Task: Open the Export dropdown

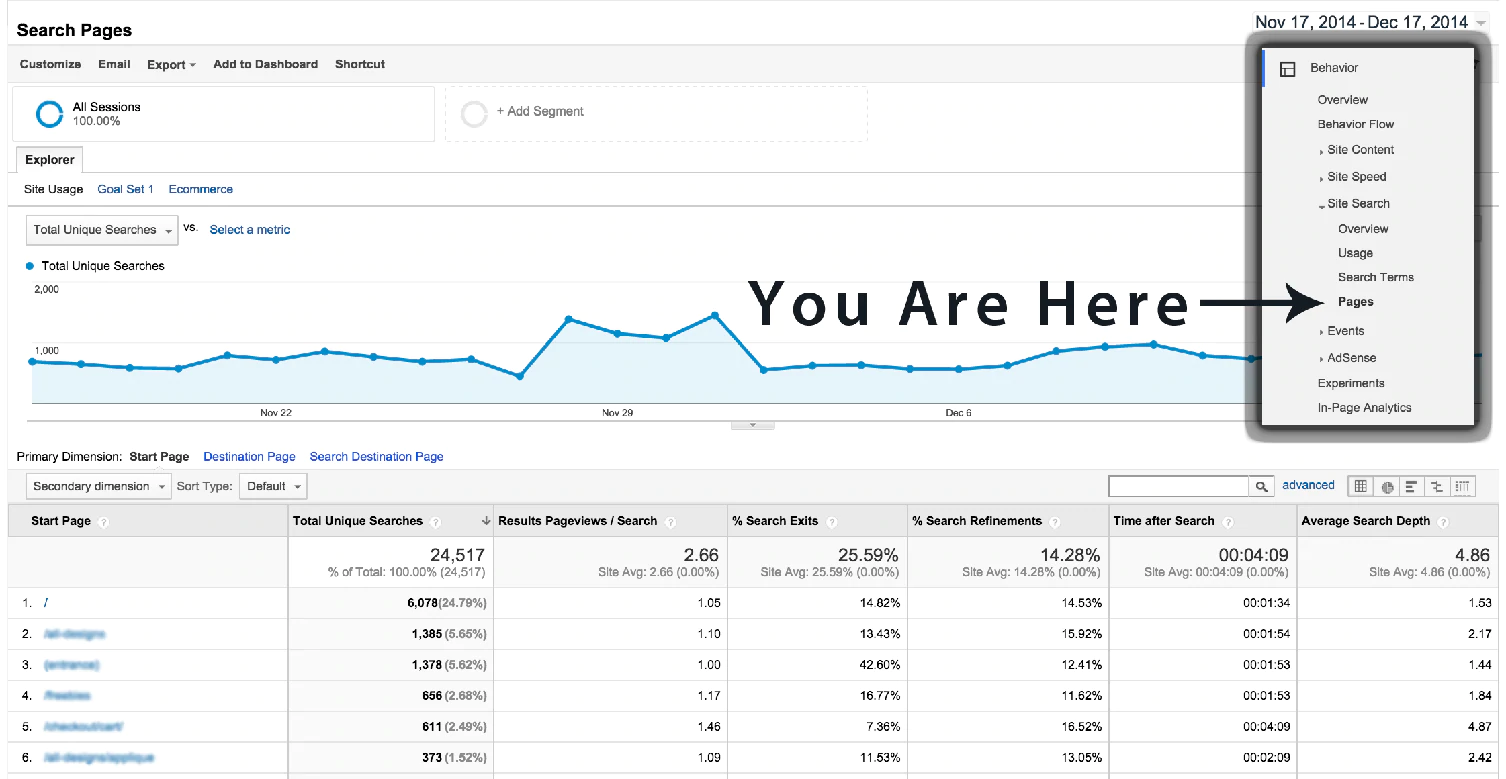Action: coord(170,64)
